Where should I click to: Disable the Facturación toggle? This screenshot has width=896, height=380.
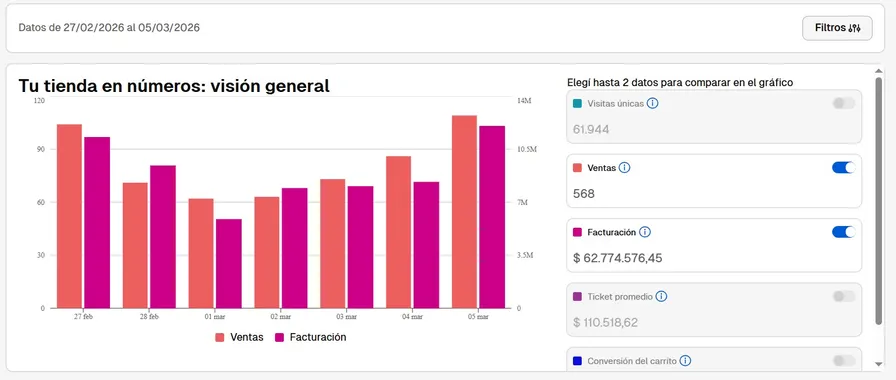click(x=844, y=232)
